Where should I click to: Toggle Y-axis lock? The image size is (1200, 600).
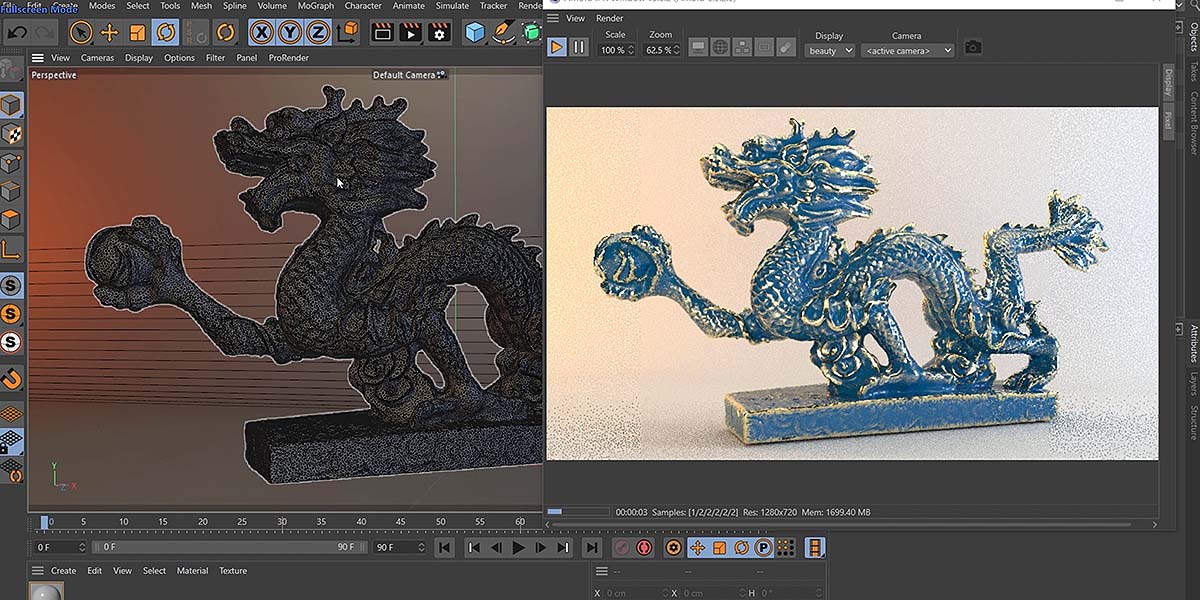290,32
